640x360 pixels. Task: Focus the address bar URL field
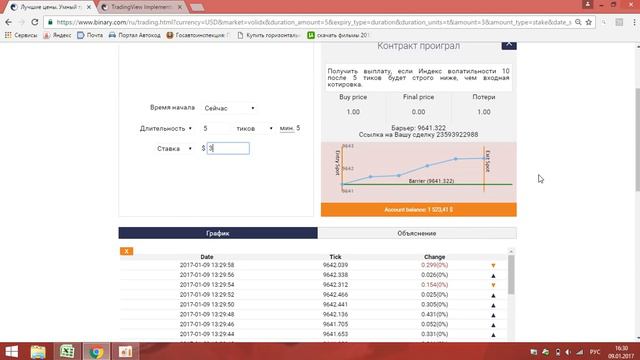313,22
